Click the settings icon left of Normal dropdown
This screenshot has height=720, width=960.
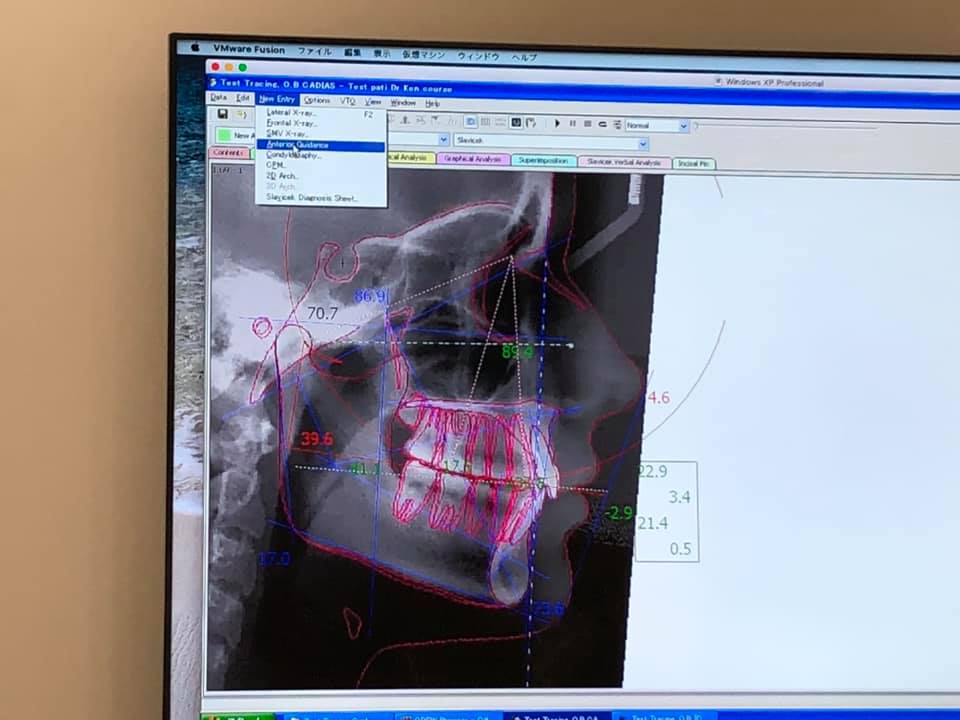coord(617,125)
